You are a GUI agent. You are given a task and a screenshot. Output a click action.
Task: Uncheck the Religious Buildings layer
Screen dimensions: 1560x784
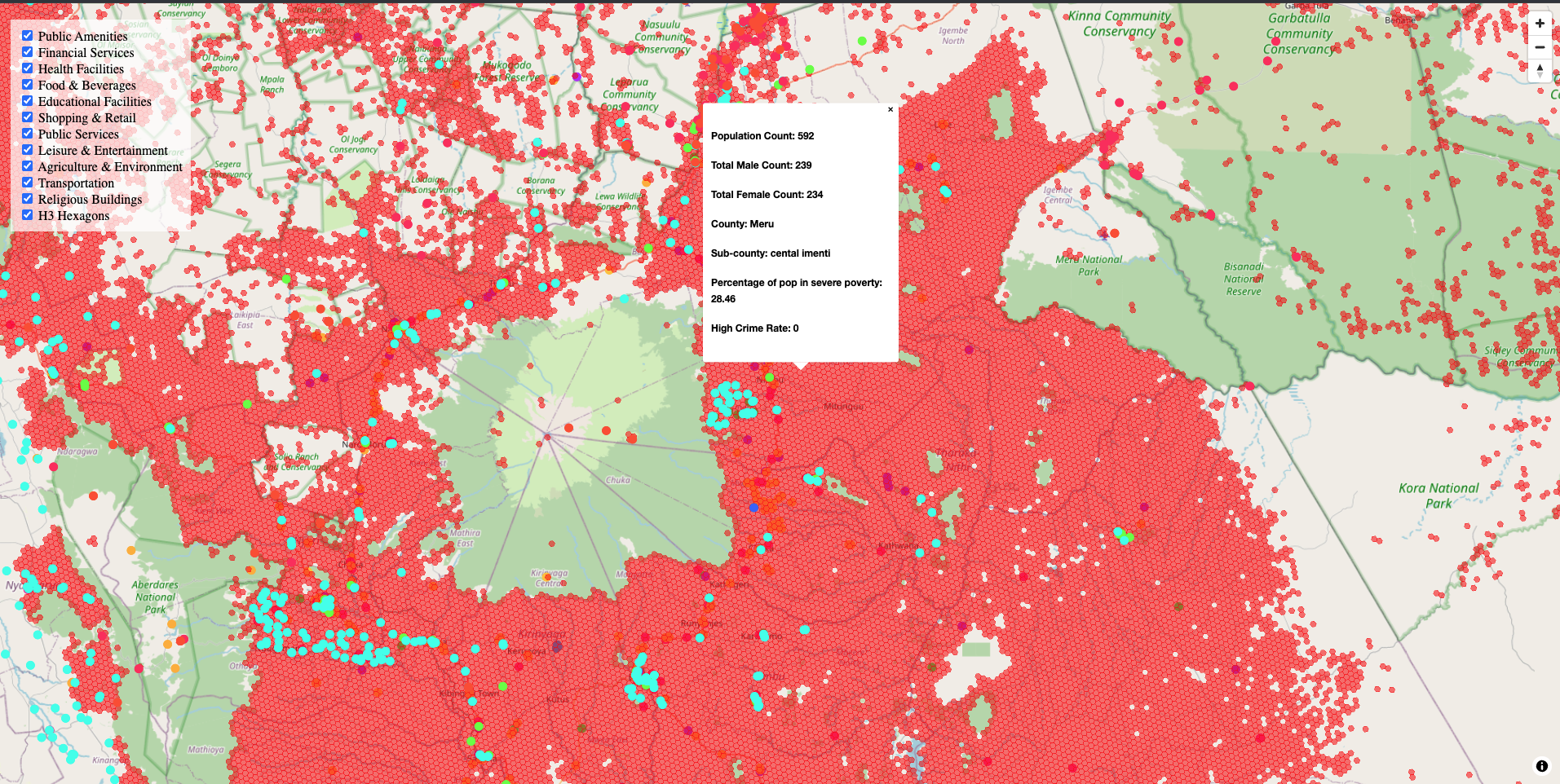(28, 199)
